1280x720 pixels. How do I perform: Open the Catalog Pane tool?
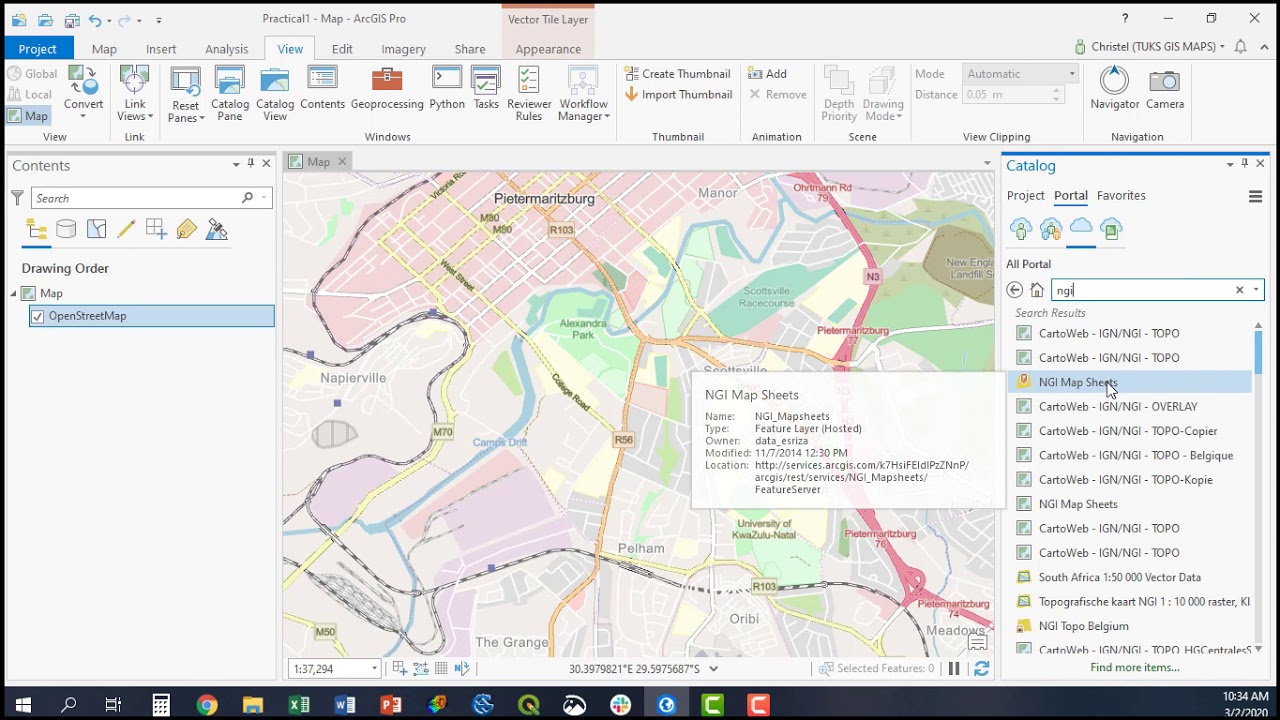(x=230, y=94)
